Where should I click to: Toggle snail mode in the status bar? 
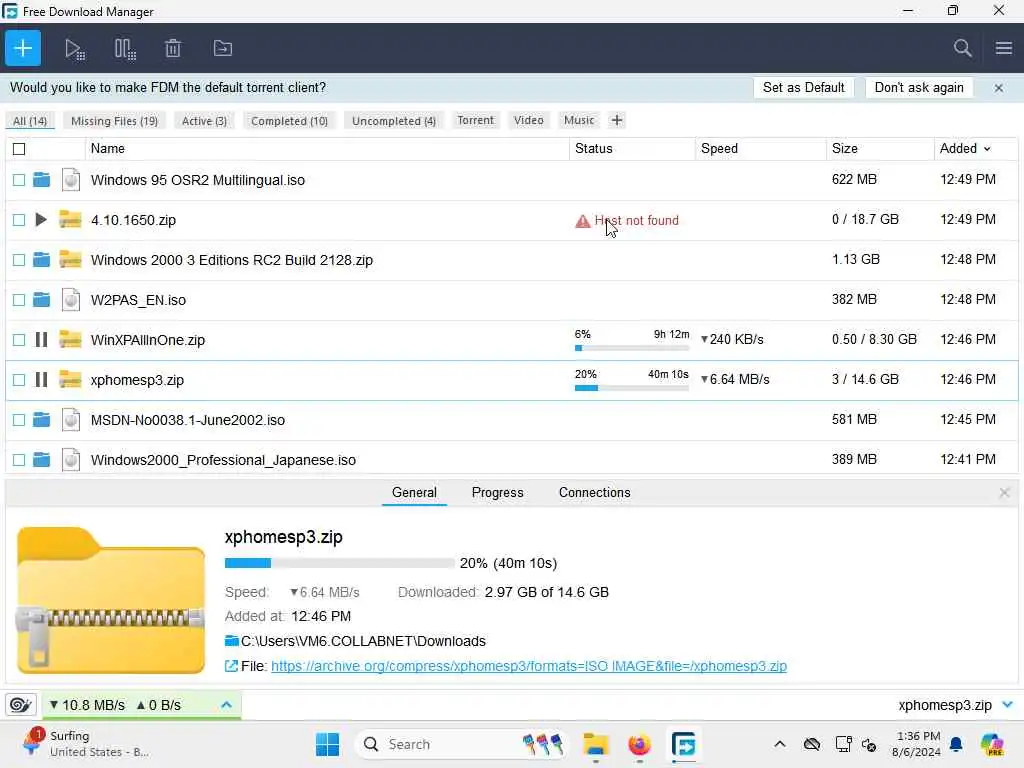click(x=20, y=705)
